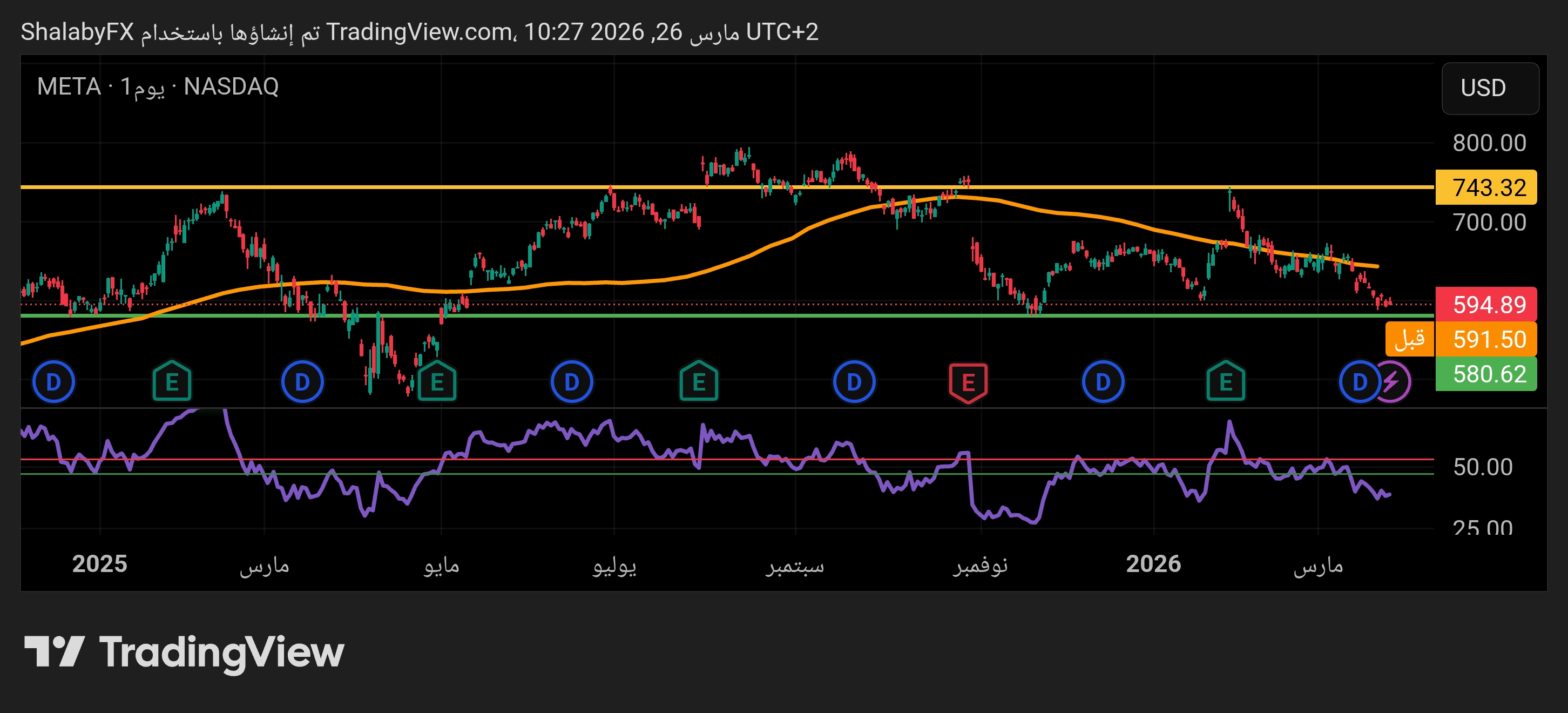
Task: Click the 2026 label on time axis
Action: pos(1153,564)
